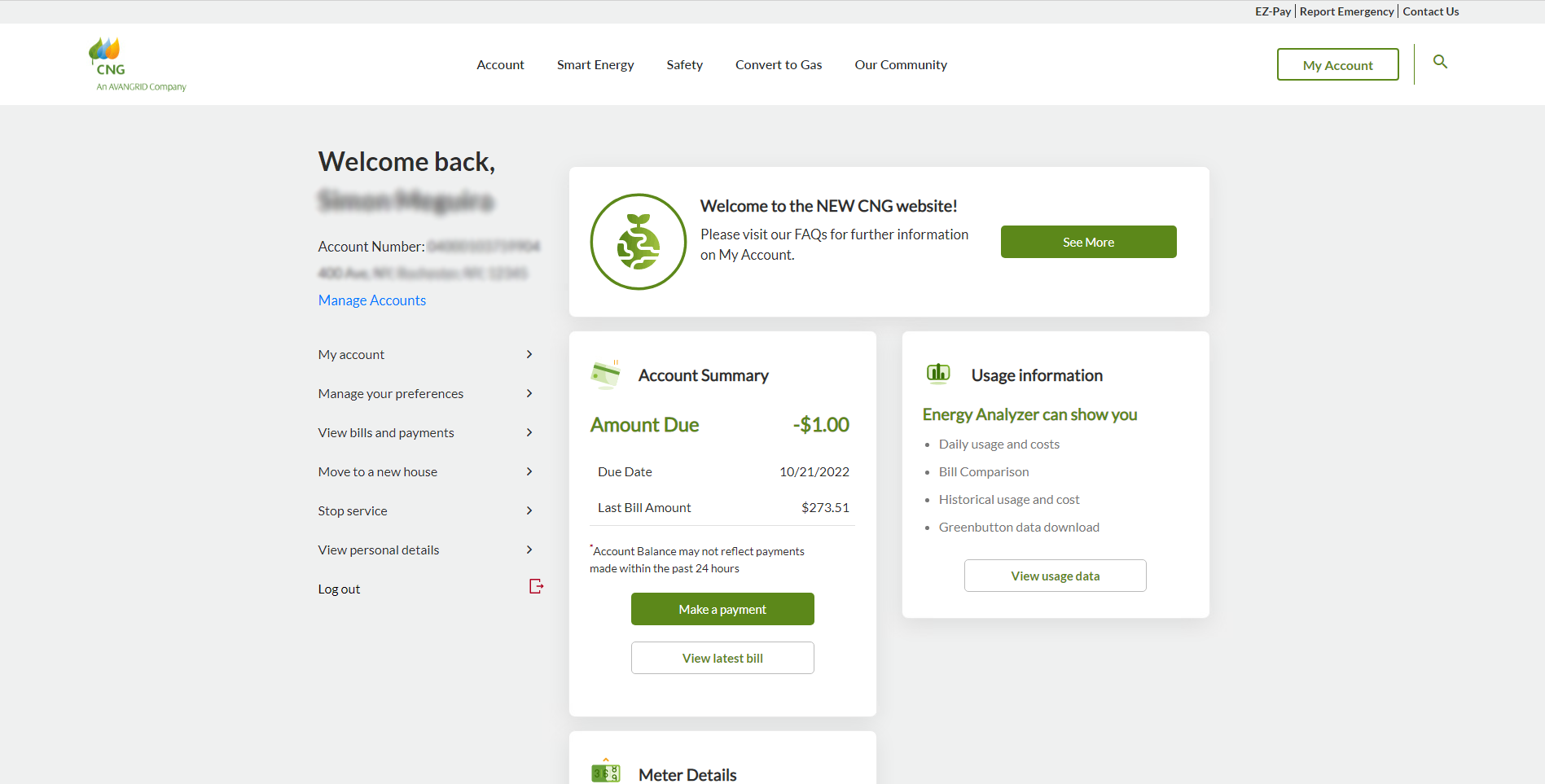
Task: Open the Smart Energy menu
Action: click(x=595, y=65)
